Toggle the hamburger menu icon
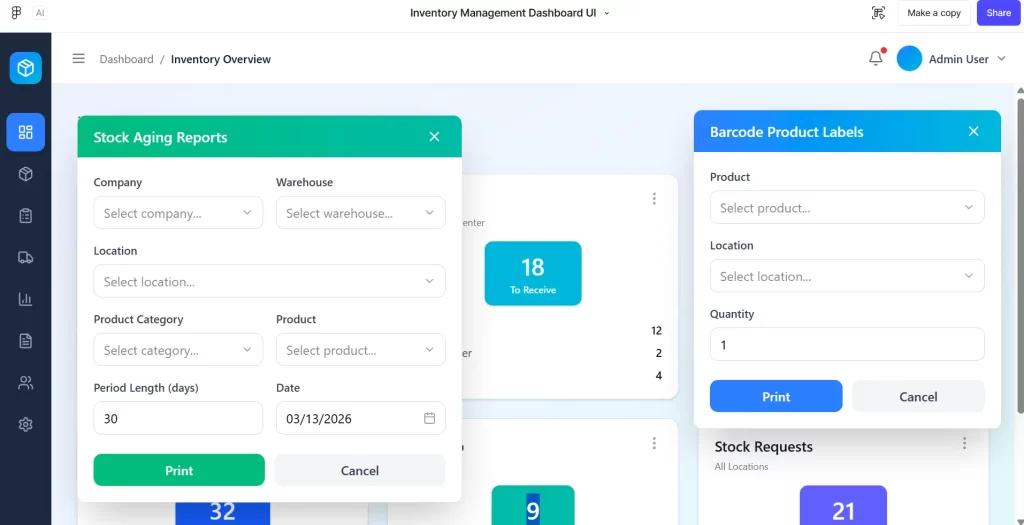The height and width of the screenshot is (525, 1024). coord(78,59)
